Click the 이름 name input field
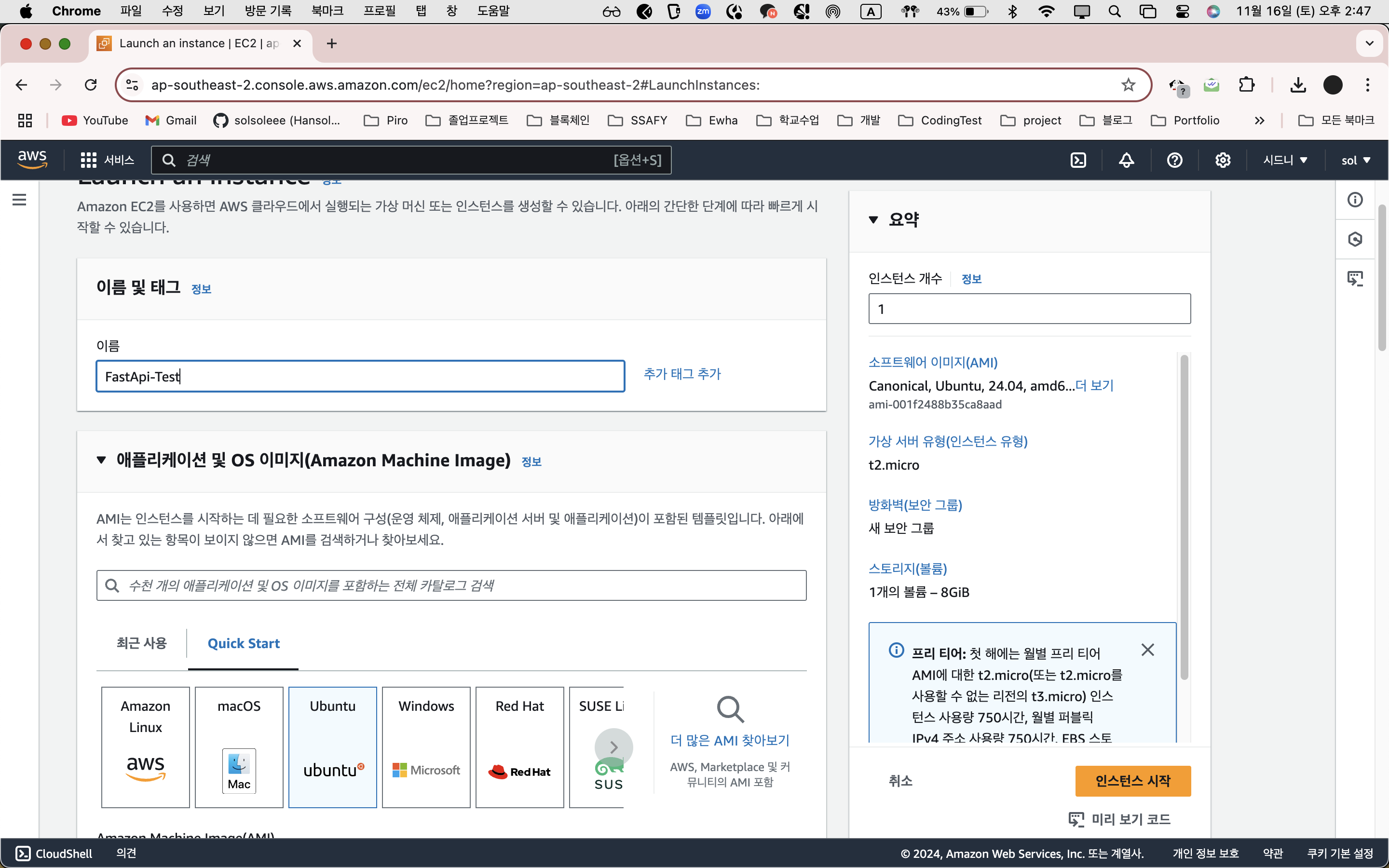1389x868 pixels. (x=360, y=377)
